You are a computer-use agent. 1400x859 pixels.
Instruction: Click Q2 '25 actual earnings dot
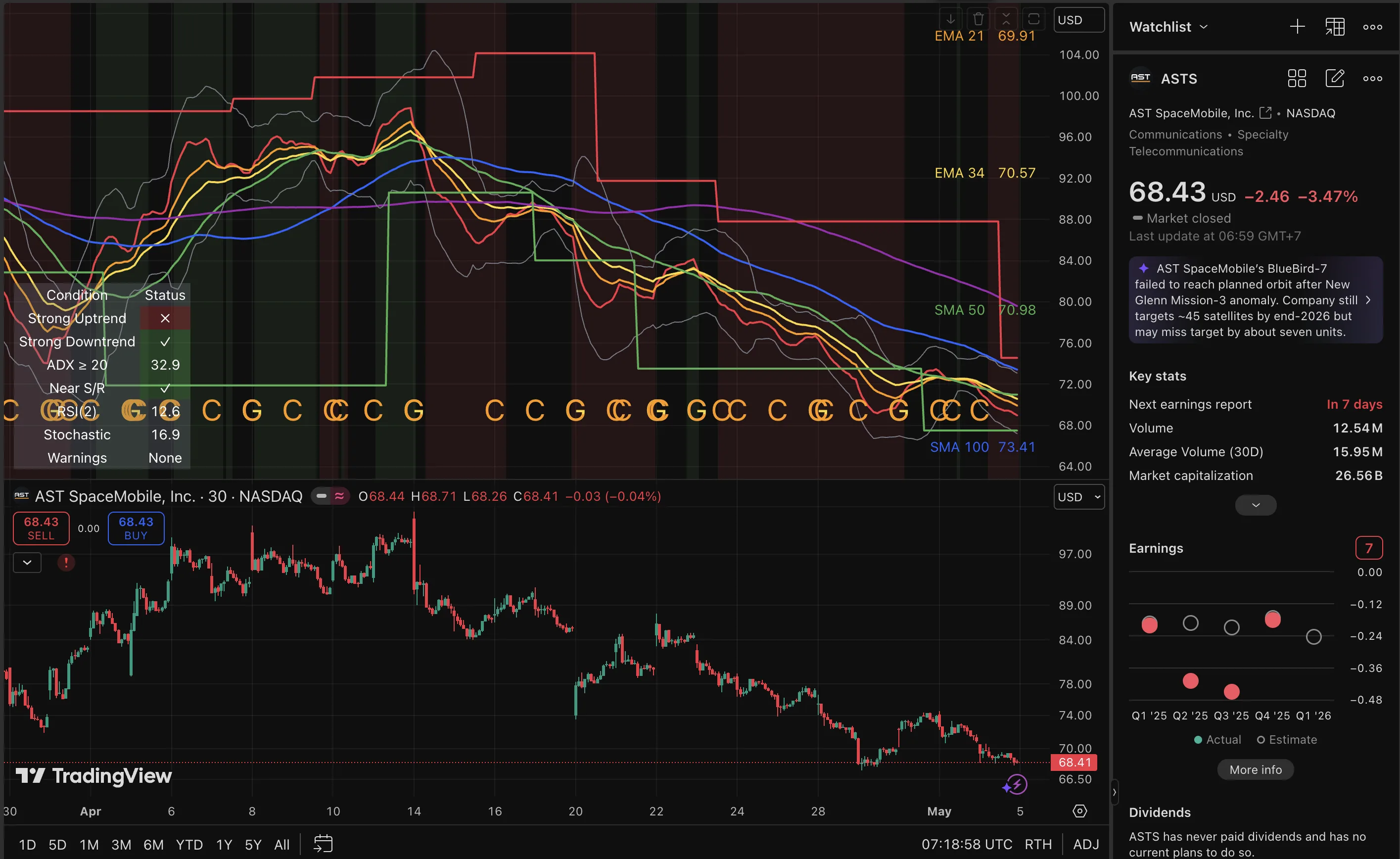point(1190,681)
